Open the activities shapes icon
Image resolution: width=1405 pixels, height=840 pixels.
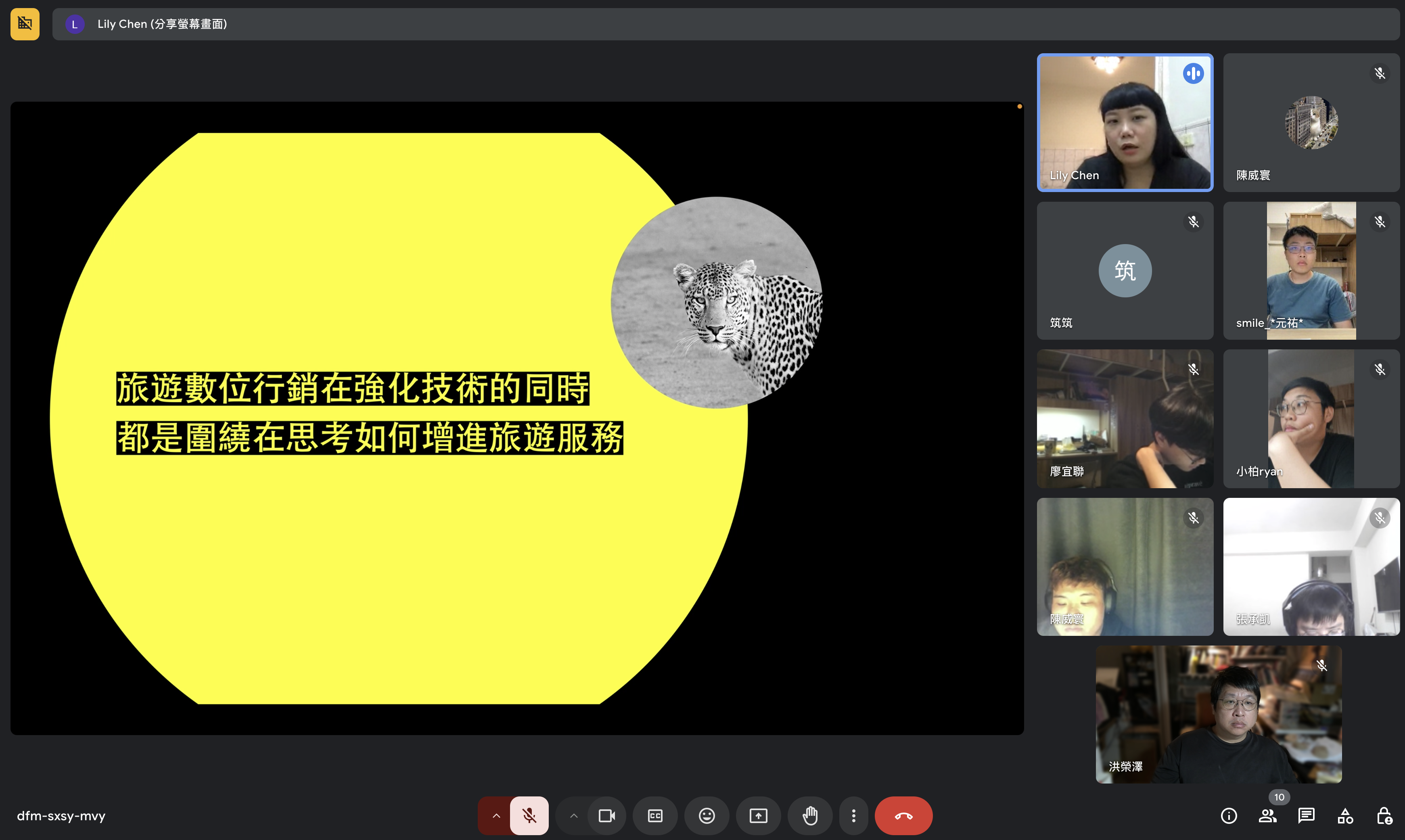[1345, 816]
